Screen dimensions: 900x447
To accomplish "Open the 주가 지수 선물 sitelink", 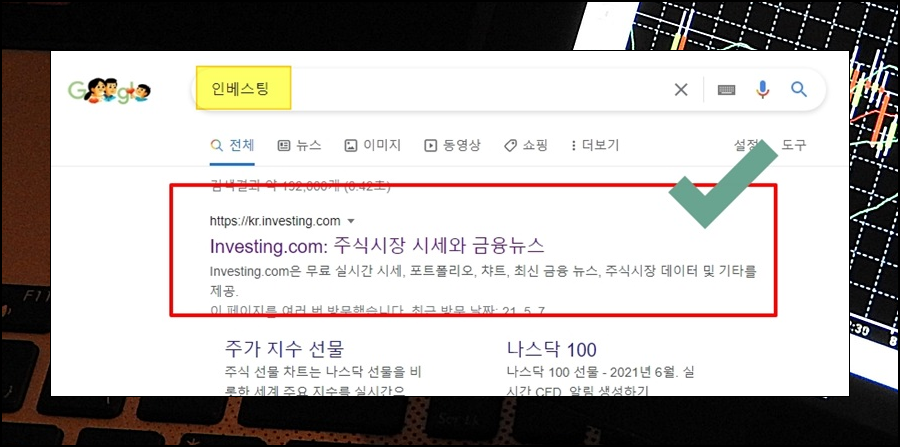I will coord(284,348).
